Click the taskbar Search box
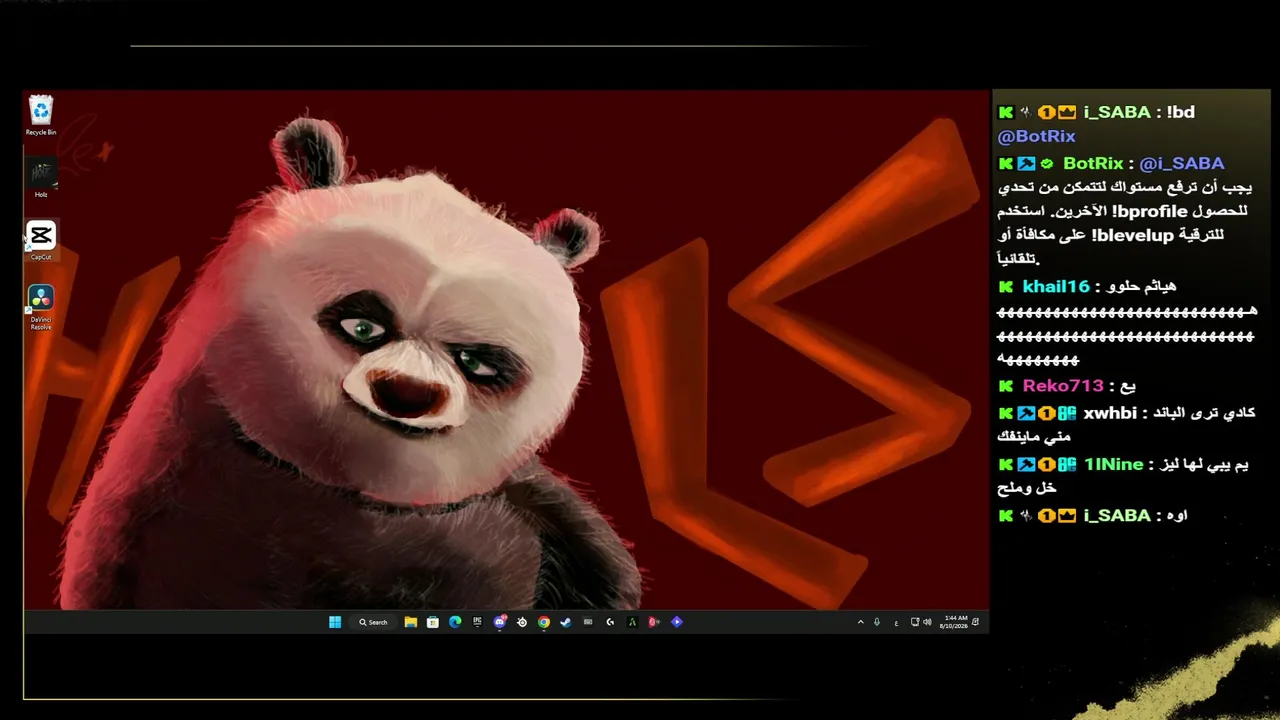 click(x=374, y=622)
